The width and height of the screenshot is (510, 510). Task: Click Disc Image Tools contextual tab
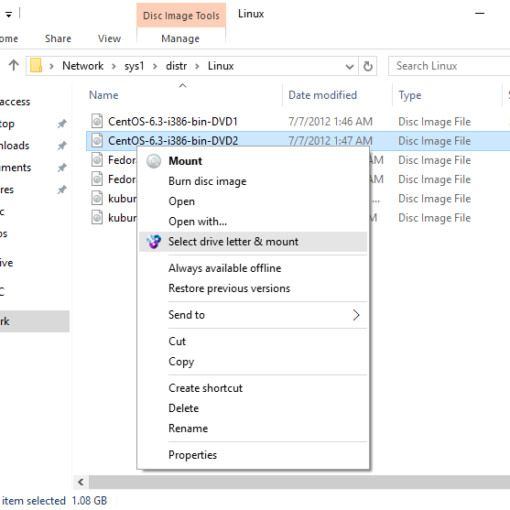coord(181,15)
